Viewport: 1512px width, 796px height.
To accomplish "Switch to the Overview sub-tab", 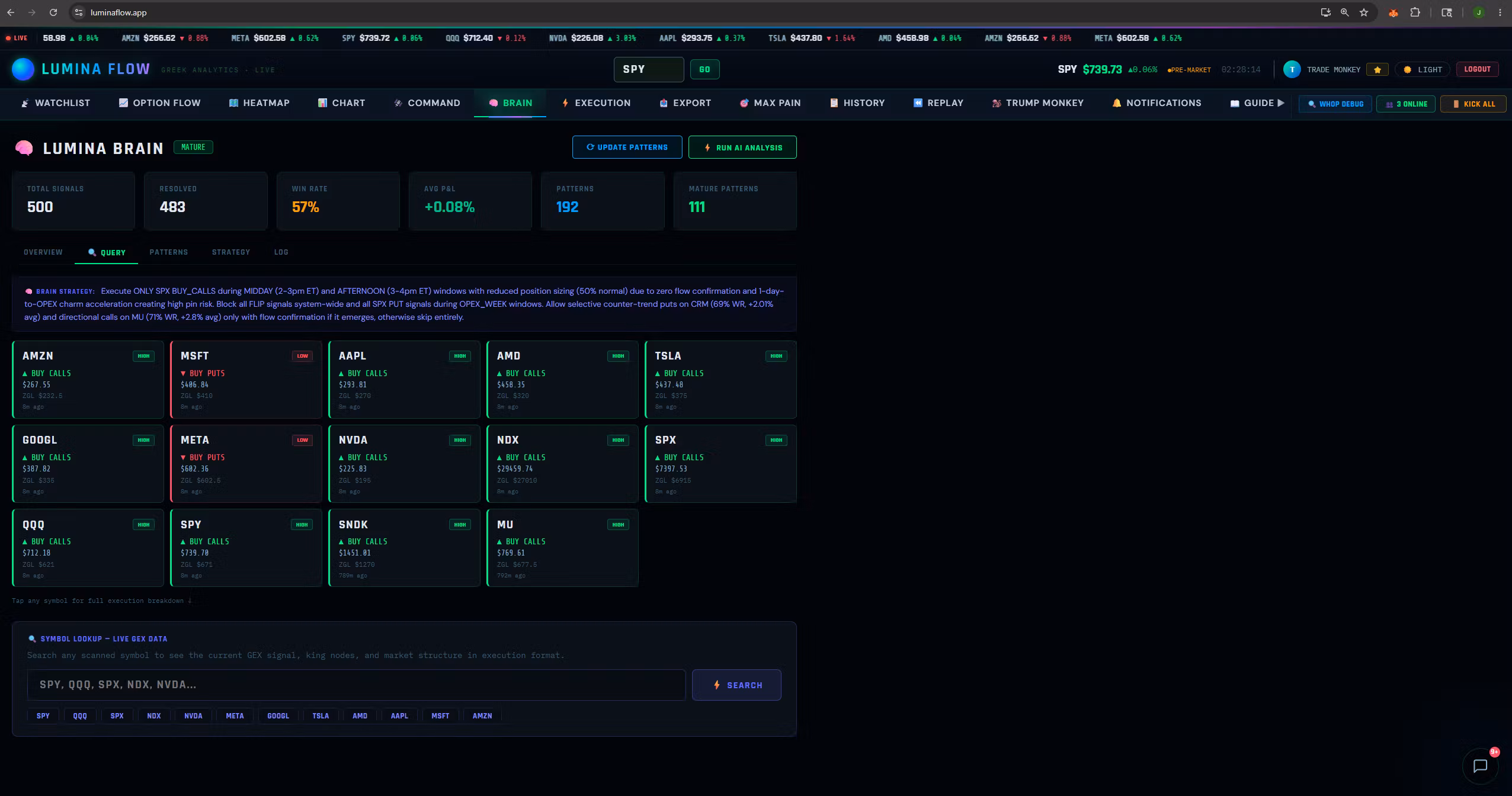I will (x=43, y=252).
